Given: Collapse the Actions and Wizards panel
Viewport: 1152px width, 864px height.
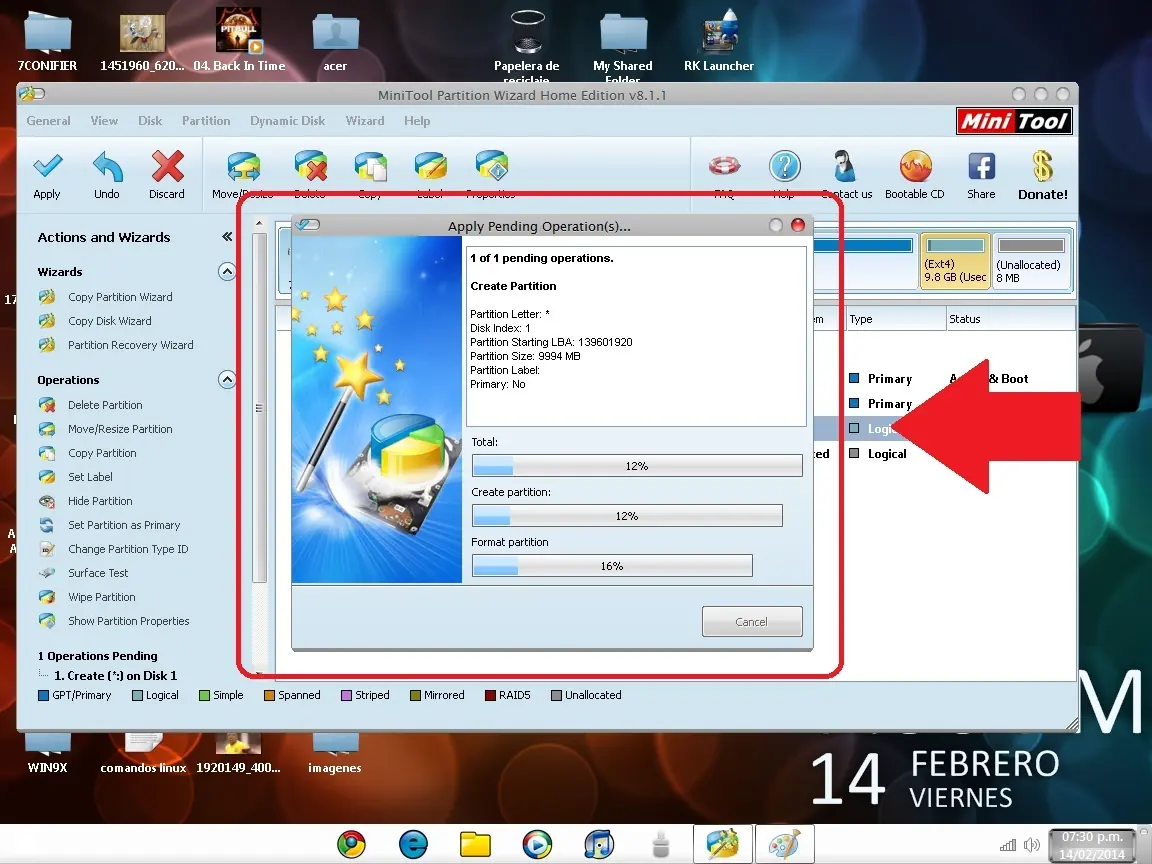Looking at the screenshot, I should pyautogui.click(x=227, y=237).
